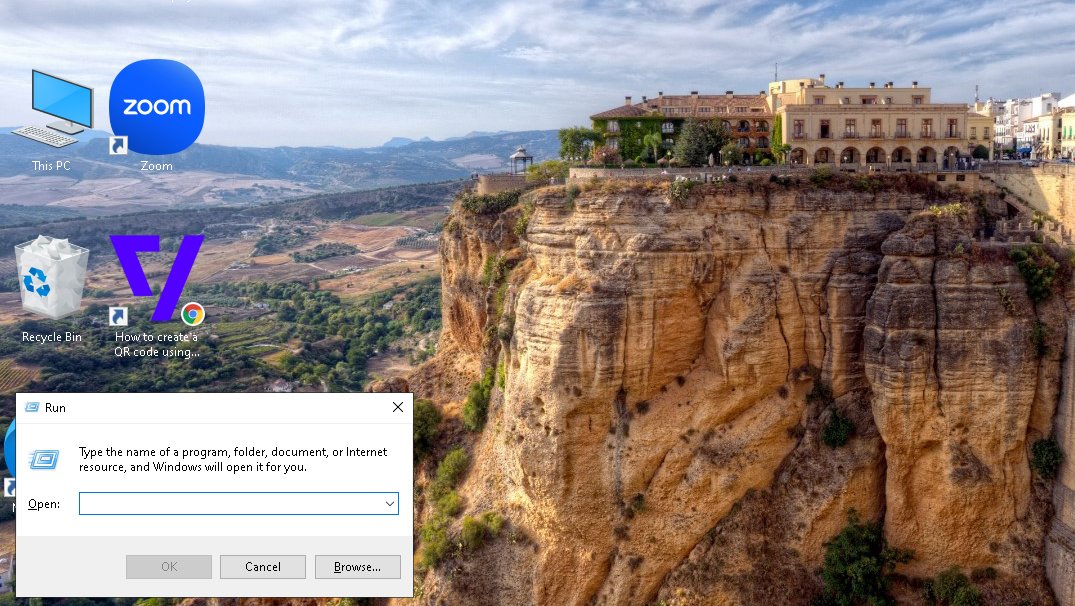The height and width of the screenshot is (606, 1075).
Task: Click the small Run icon in the title bar
Action: coord(32,407)
